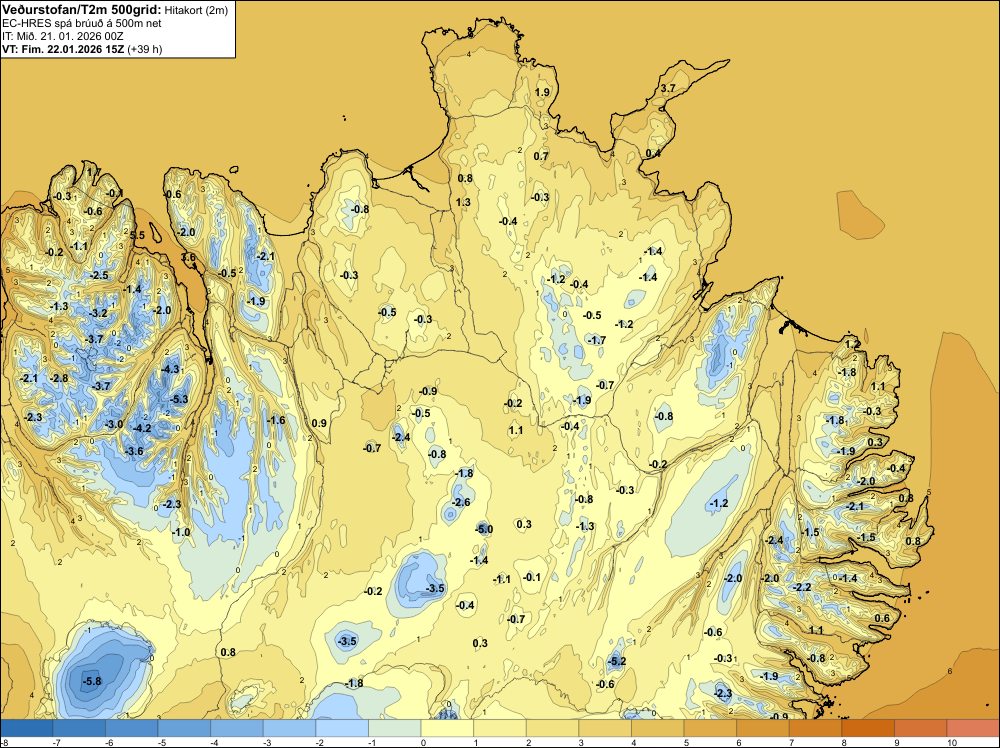Click the legend tick label '10'

point(951,742)
